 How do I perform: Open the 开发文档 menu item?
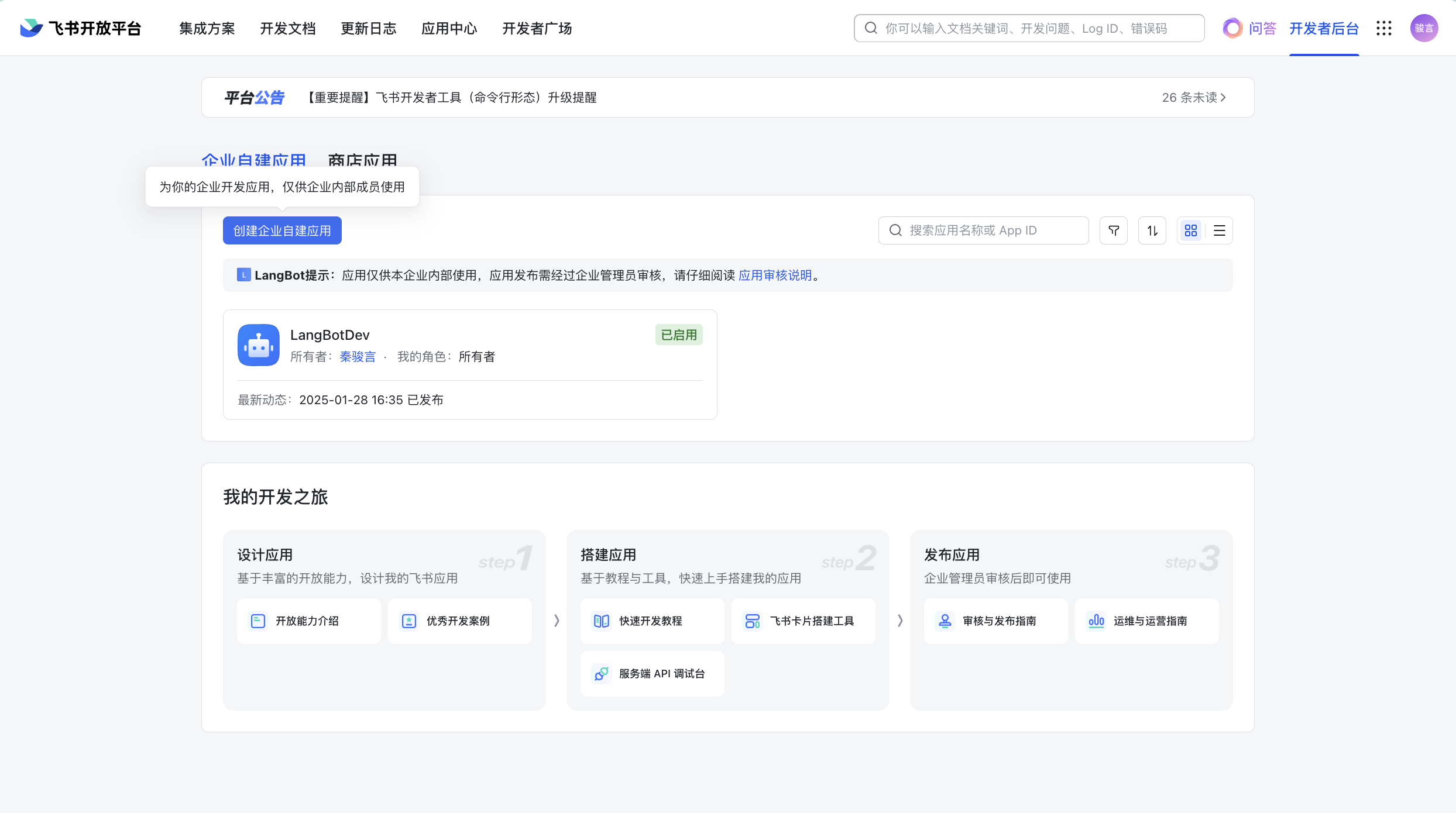coord(288,28)
